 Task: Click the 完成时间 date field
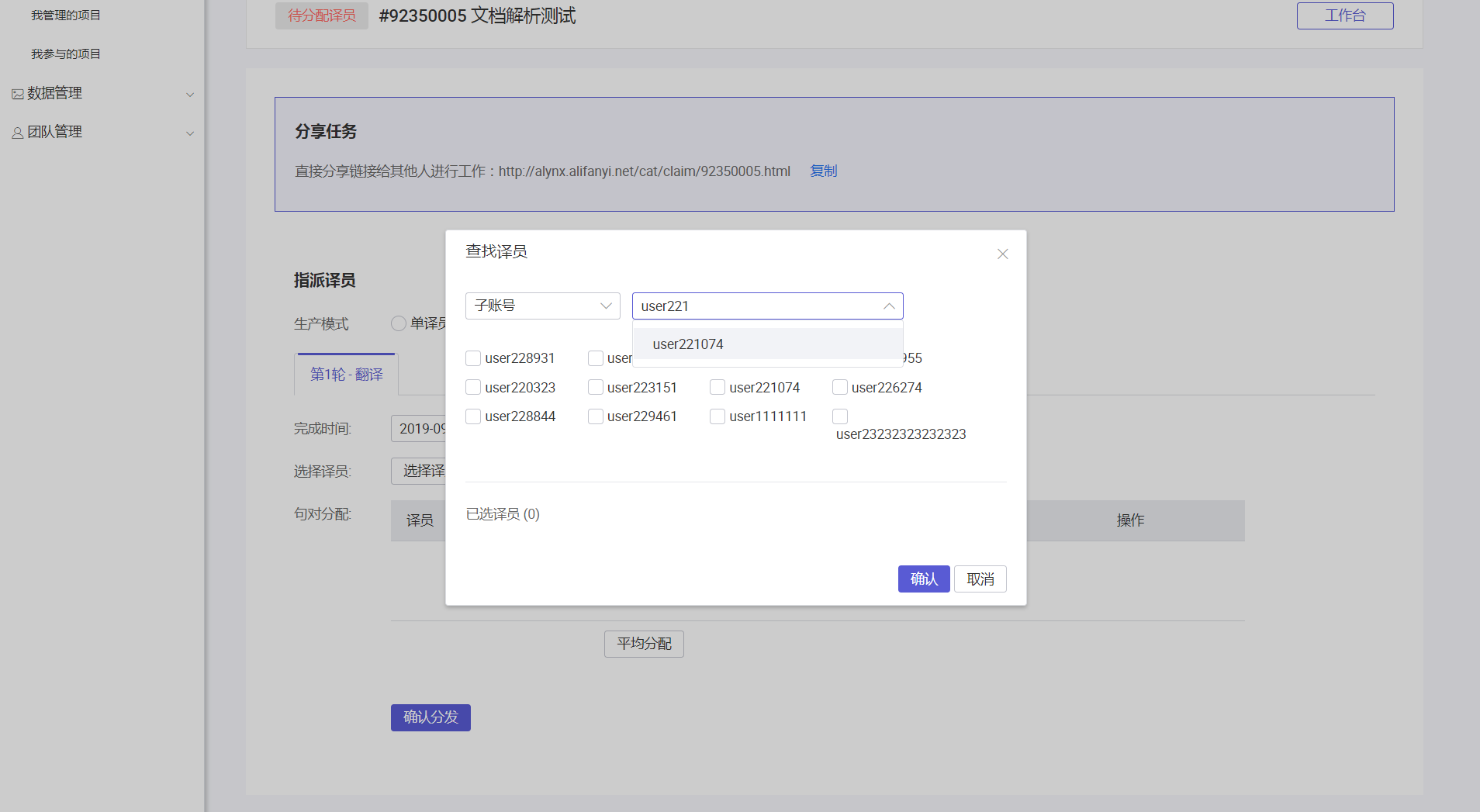pos(419,429)
